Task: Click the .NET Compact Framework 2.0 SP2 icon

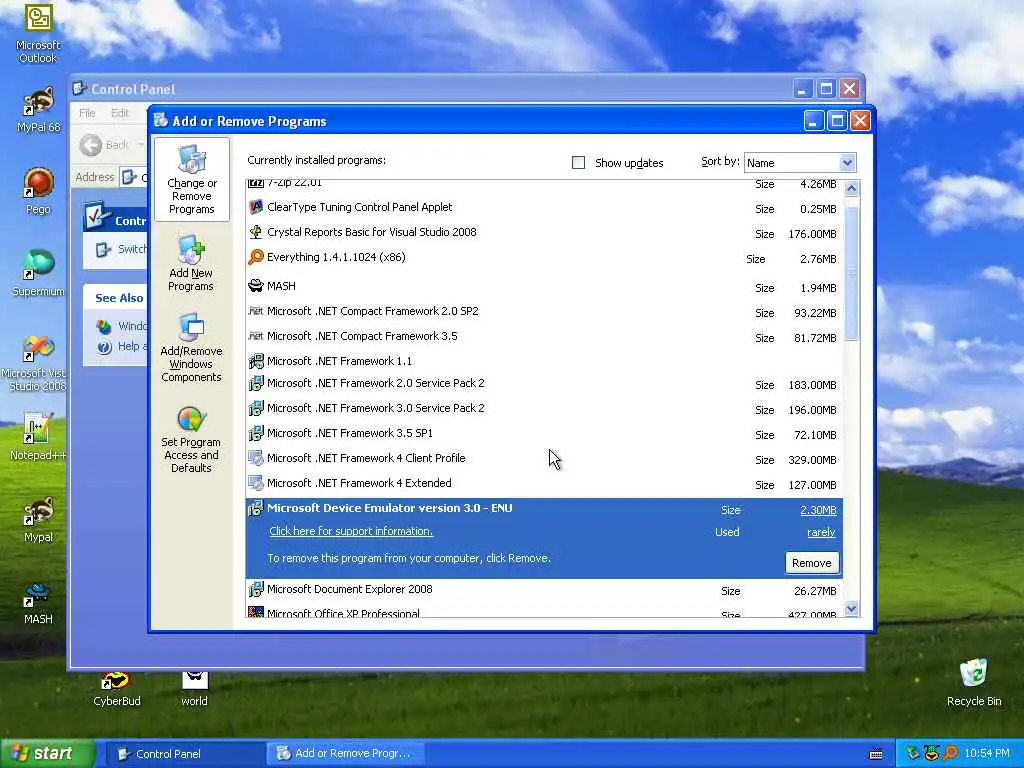Action: 256,311
